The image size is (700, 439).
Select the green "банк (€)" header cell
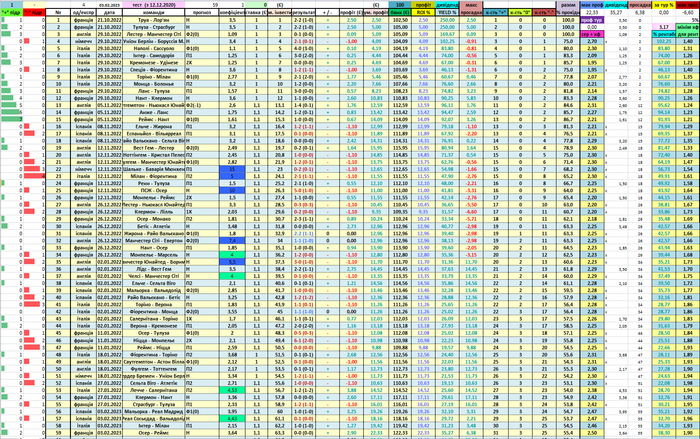[400, 13]
